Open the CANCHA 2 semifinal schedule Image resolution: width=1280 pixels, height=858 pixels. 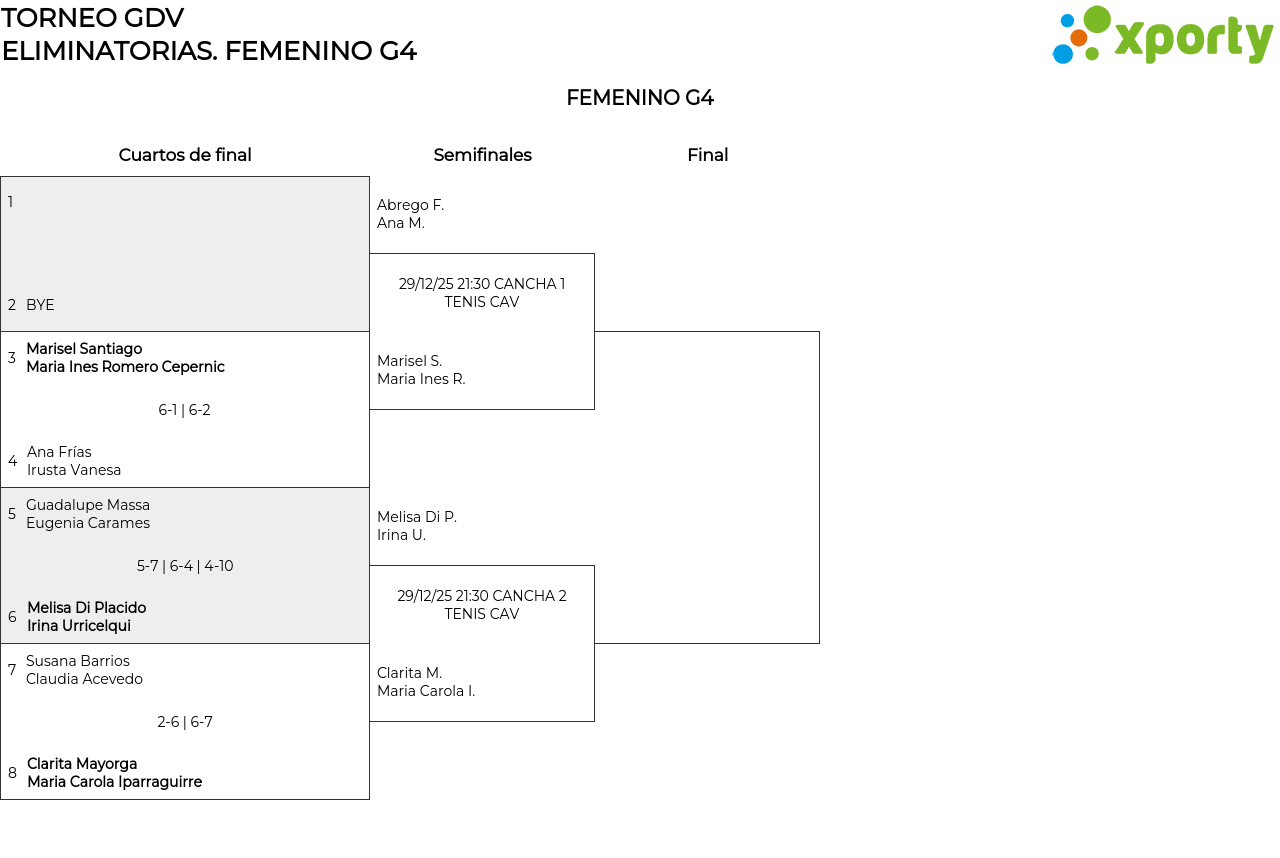point(482,605)
